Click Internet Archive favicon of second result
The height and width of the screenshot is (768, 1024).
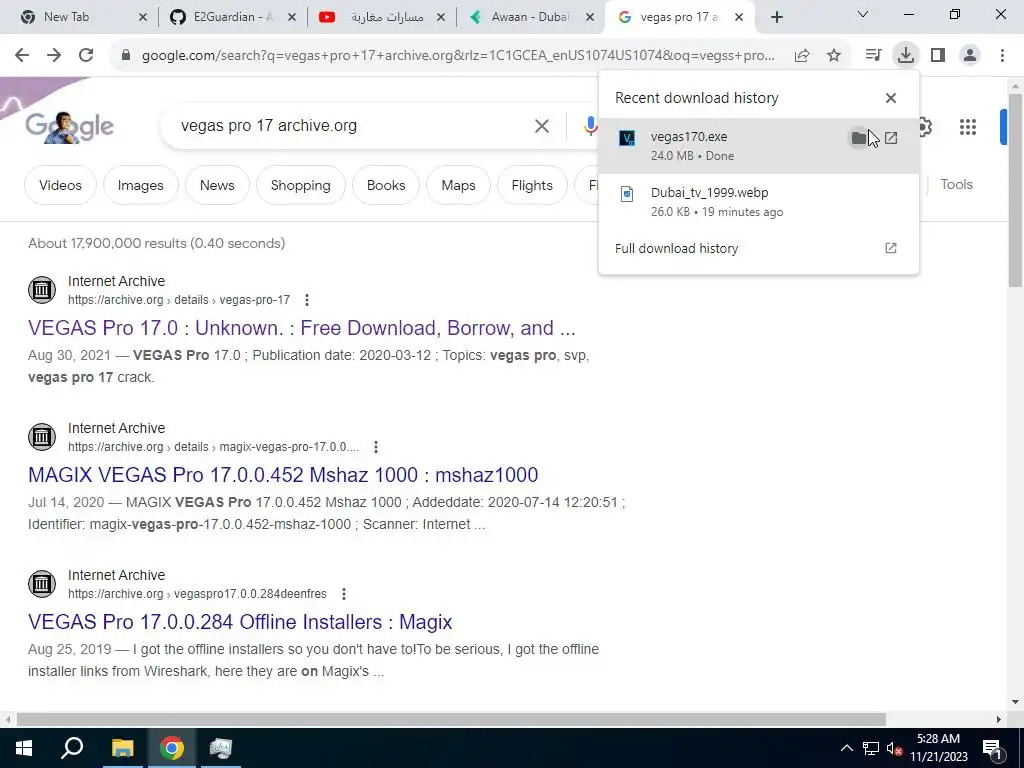point(42,437)
